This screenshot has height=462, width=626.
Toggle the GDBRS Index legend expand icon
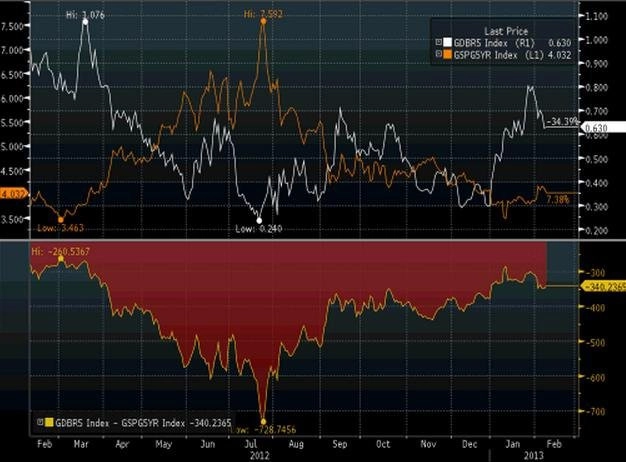click(x=438, y=42)
